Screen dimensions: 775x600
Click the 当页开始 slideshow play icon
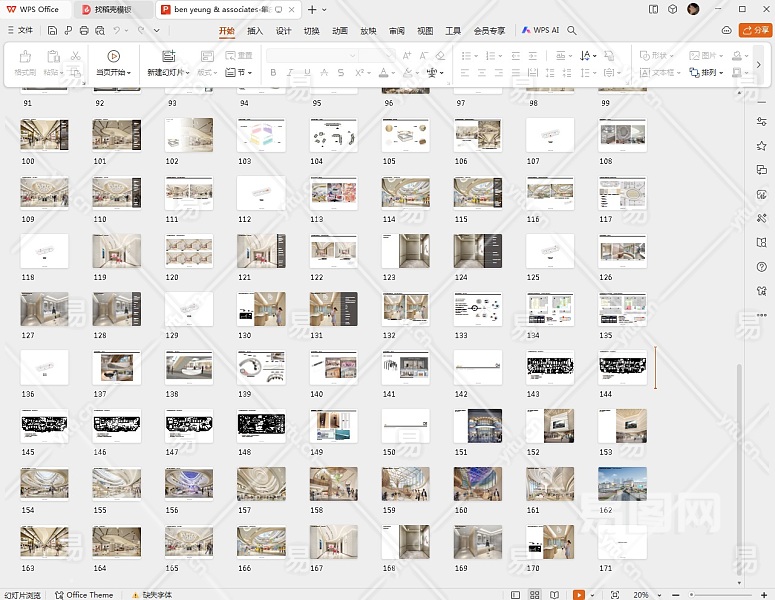113,56
